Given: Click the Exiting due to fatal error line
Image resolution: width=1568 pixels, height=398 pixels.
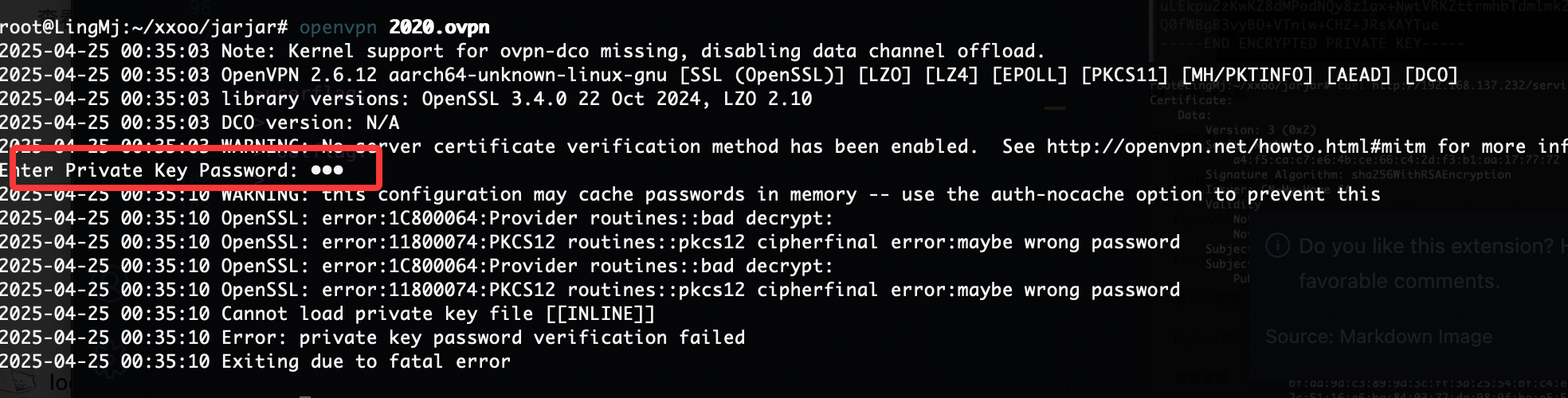Looking at the screenshot, I should click(255, 361).
